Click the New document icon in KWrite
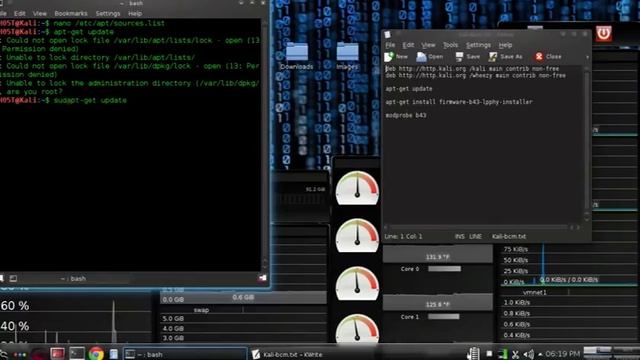The width and height of the screenshot is (640, 360). (x=389, y=56)
